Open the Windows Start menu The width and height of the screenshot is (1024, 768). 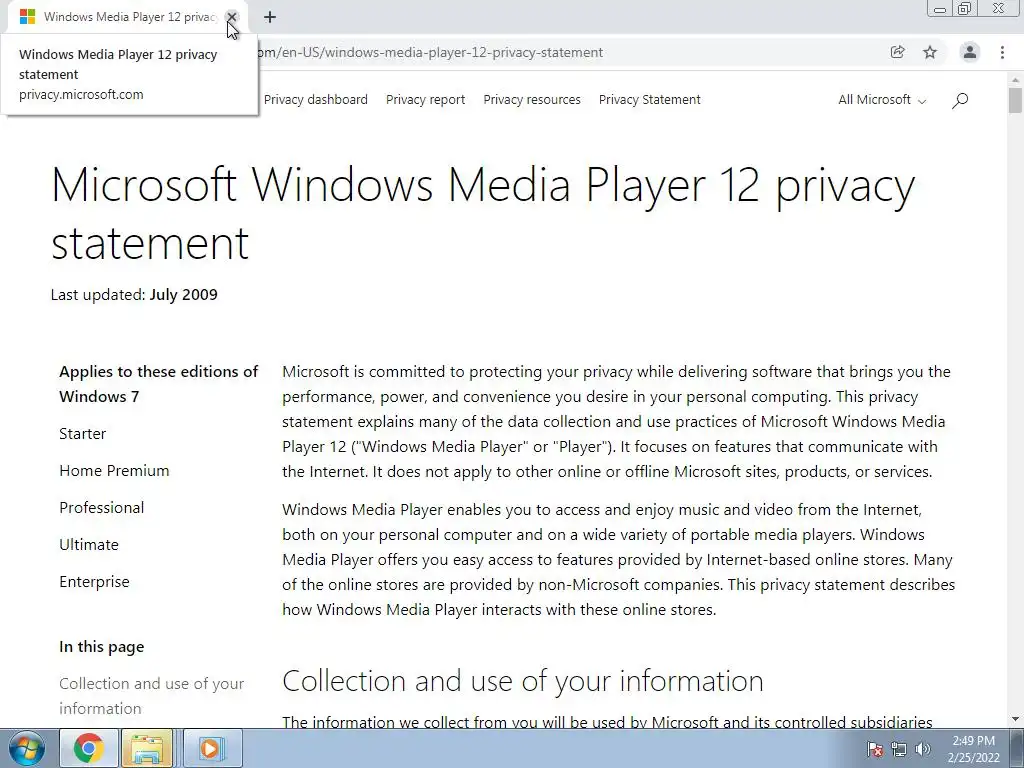click(x=26, y=748)
